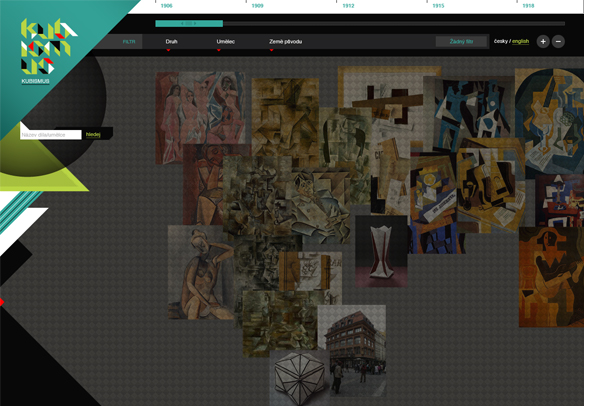Open the geometric hexagonal box thumbnail
This screenshot has width=606, height=406.
click(x=300, y=378)
